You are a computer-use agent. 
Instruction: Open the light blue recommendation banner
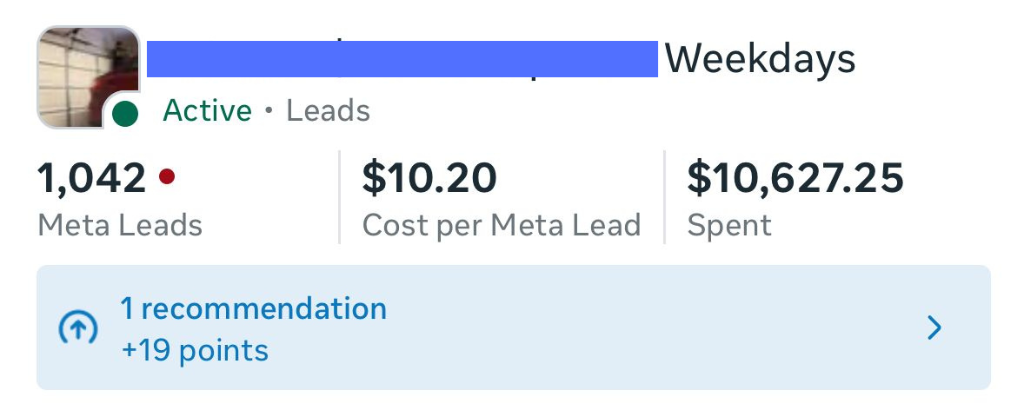(600, 328)
